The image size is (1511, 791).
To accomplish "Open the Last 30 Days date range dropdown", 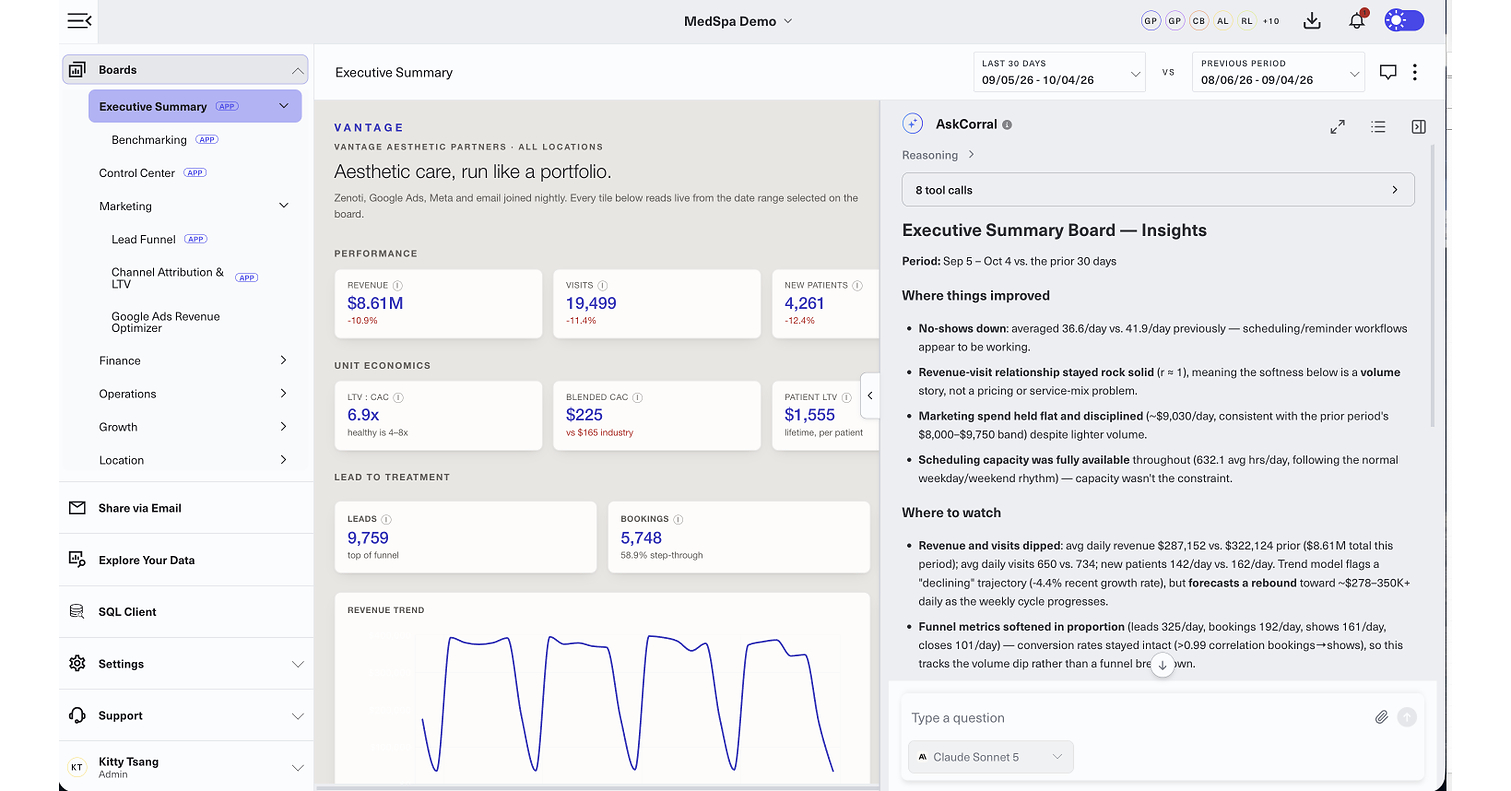I will tap(1060, 72).
